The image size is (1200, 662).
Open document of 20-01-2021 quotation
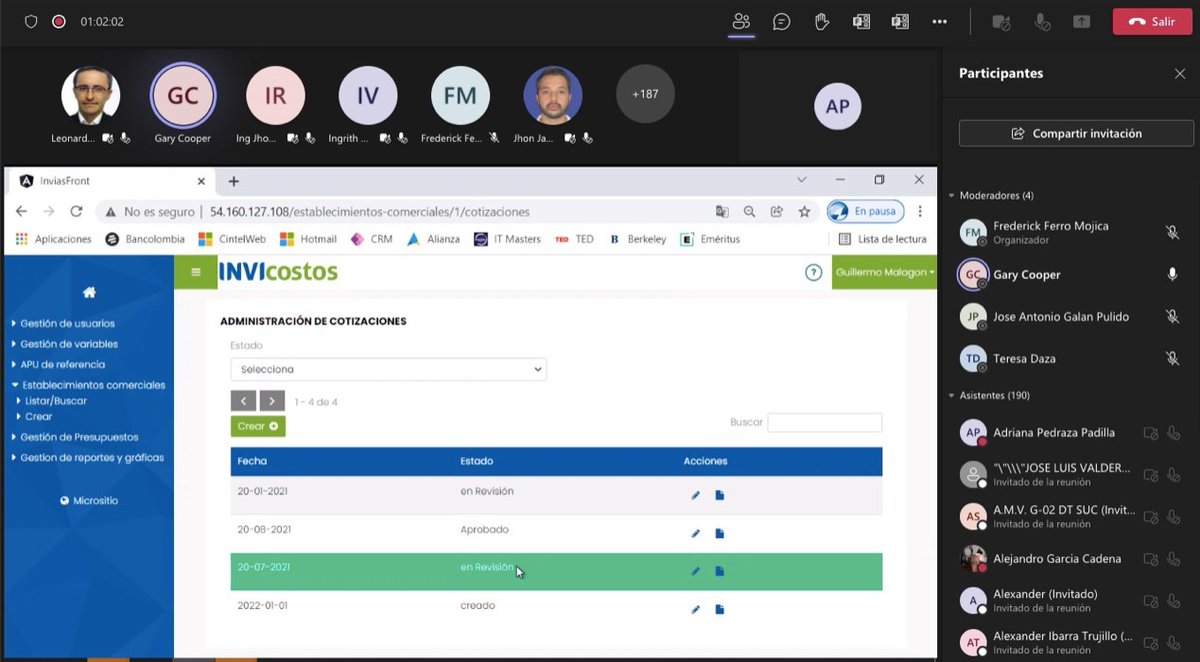719,495
